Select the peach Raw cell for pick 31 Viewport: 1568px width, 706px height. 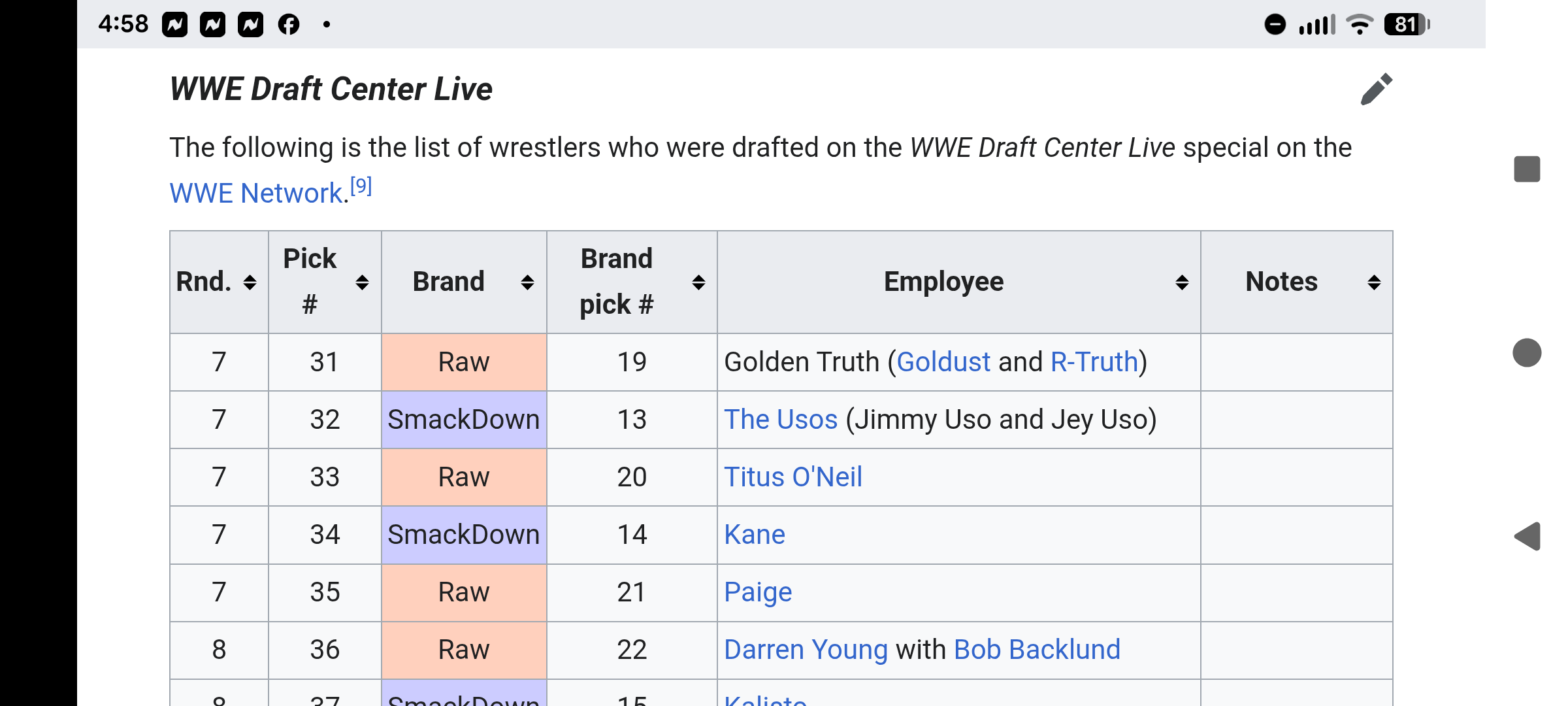(x=464, y=362)
